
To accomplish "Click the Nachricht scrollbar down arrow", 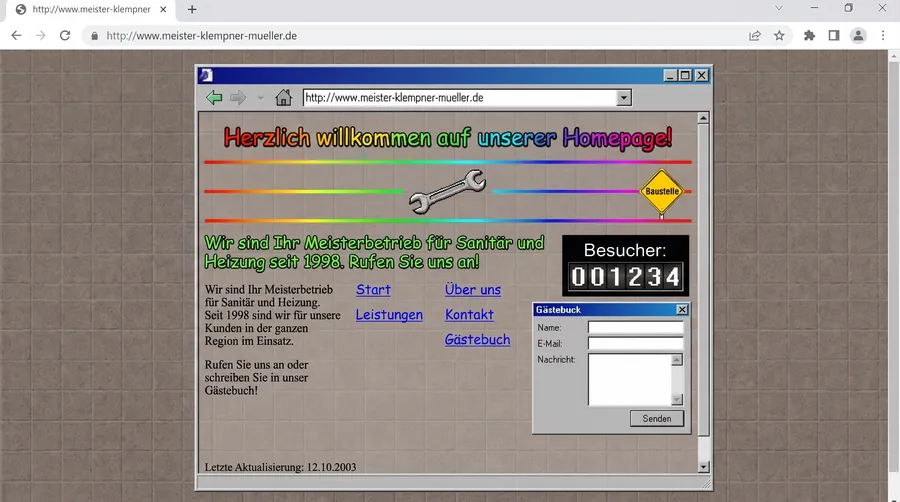I will point(677,399).
